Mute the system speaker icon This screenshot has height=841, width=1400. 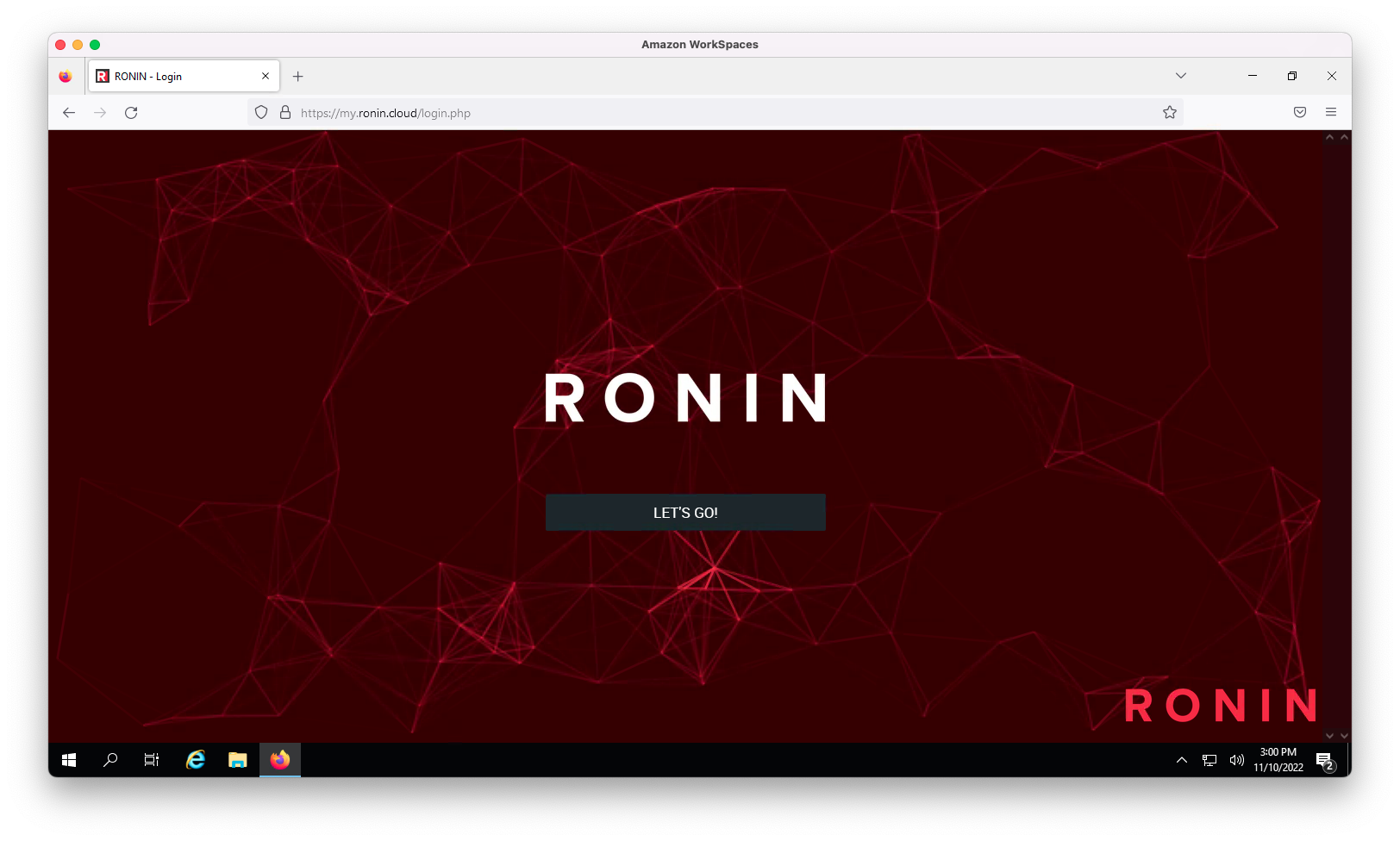point(1236,760)
